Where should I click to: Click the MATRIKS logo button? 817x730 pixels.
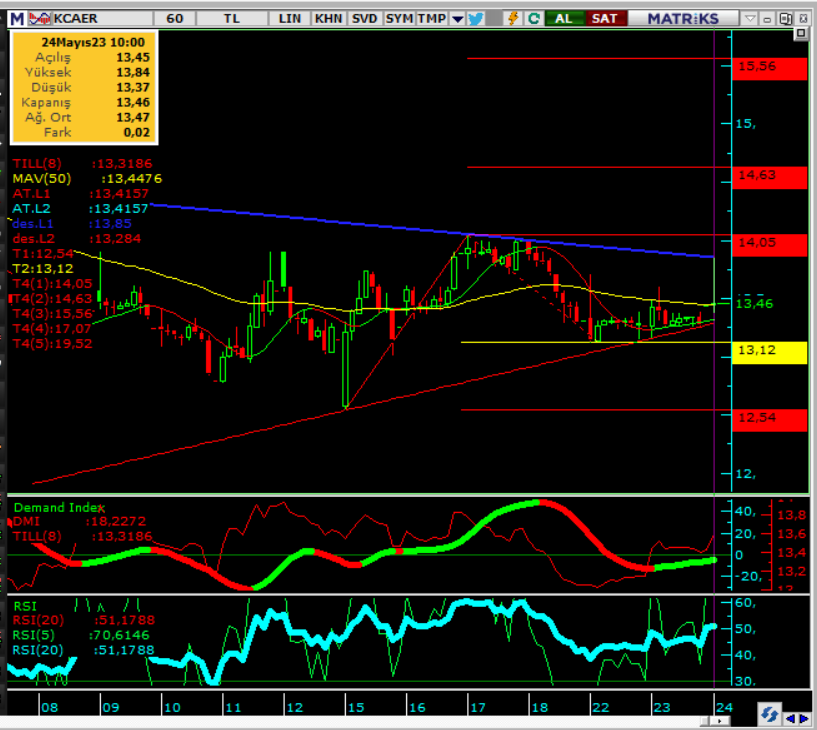tap(683, 19)
